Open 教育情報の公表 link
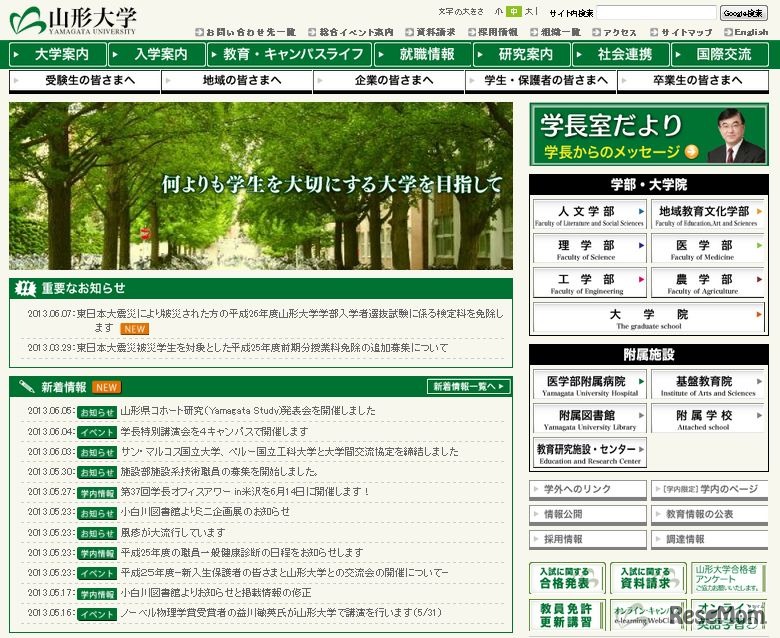Image resolution: width=780 pixels, height=638 pixels. tap(709, 514)
